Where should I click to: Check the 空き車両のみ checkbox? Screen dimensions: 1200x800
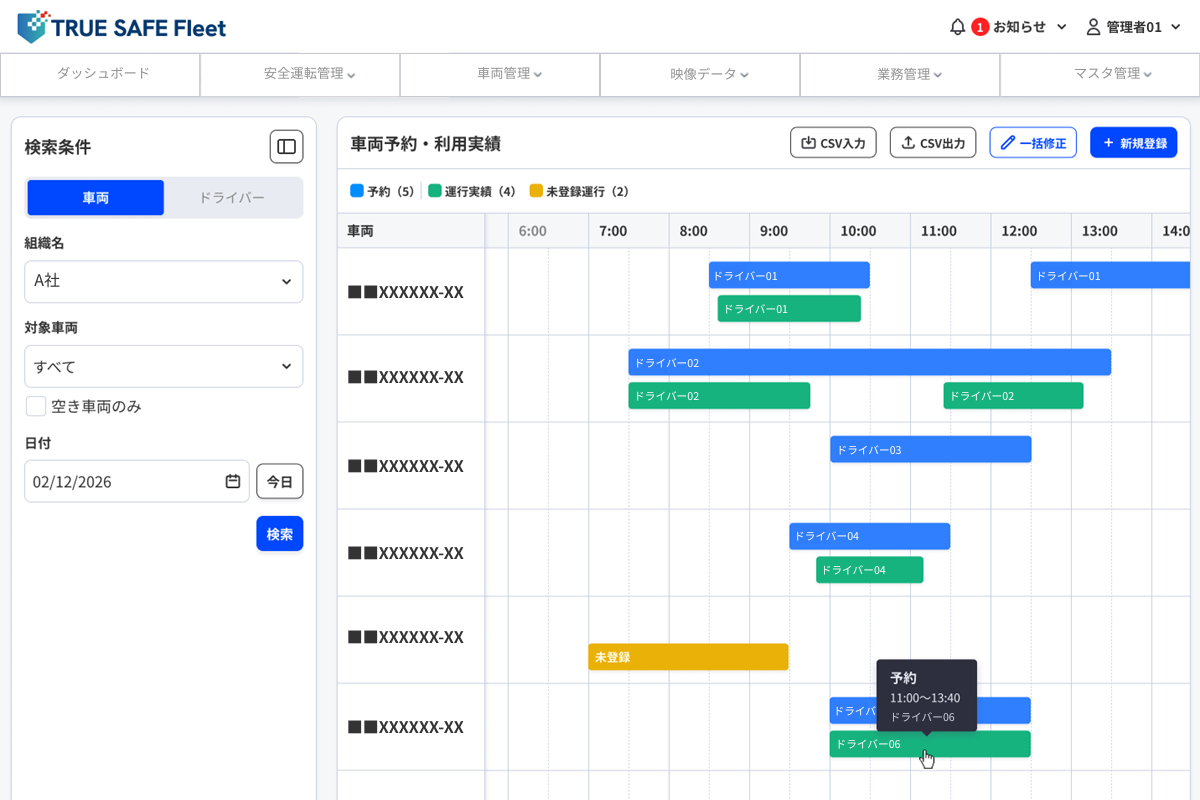pyautogui.click(x=36, y=406)
